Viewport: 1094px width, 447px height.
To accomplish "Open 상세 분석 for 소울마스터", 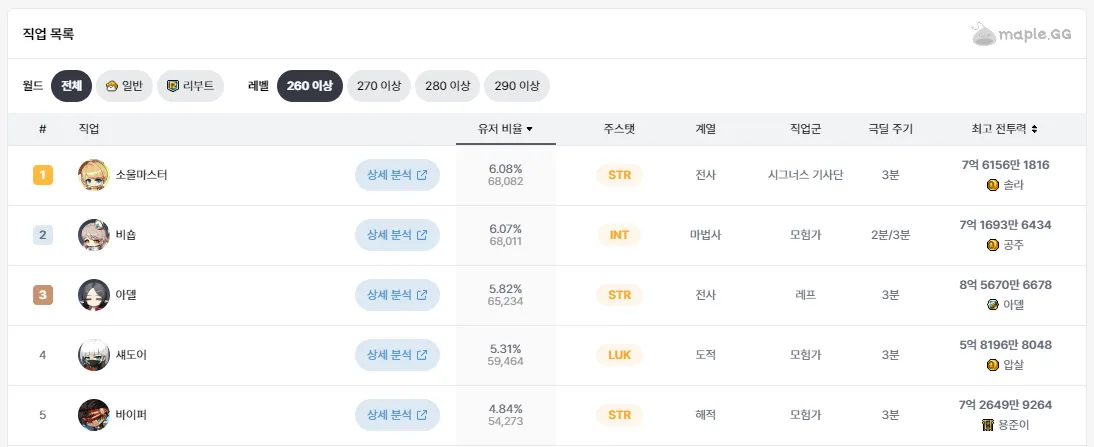I will (x=397, y=175).
